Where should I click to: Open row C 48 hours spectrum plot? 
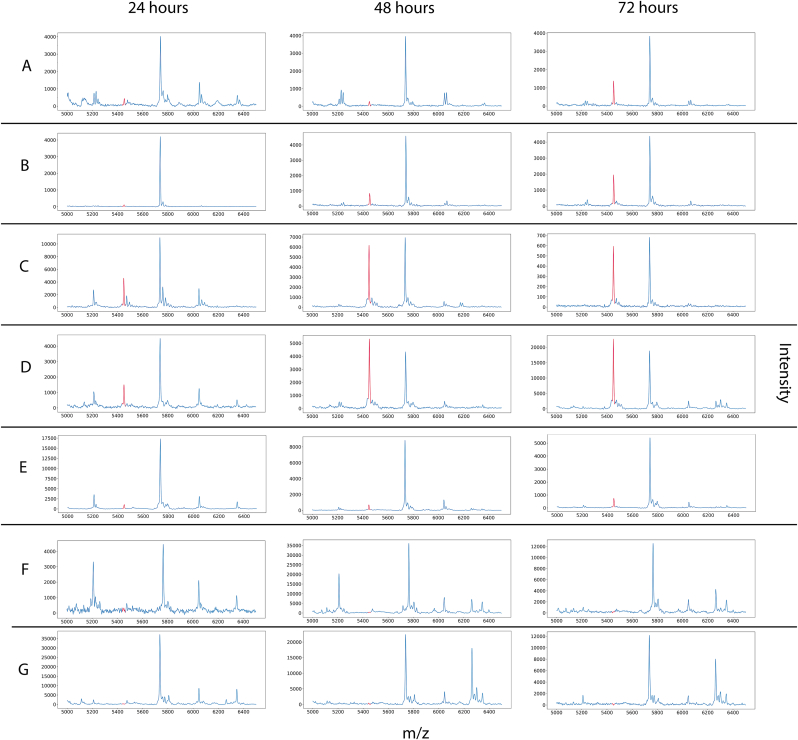(x=407, y=272)
